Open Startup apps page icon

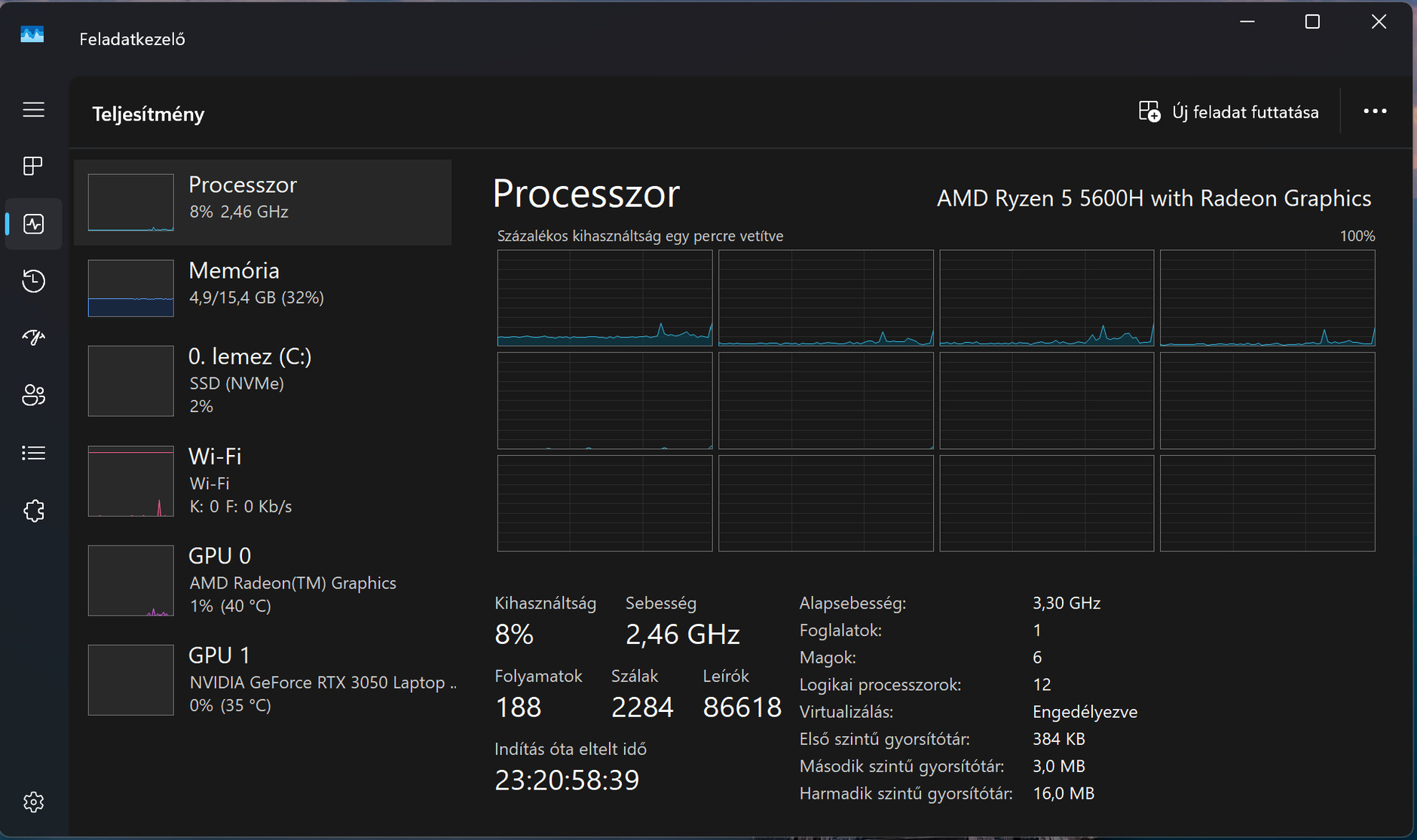point(33,338)
